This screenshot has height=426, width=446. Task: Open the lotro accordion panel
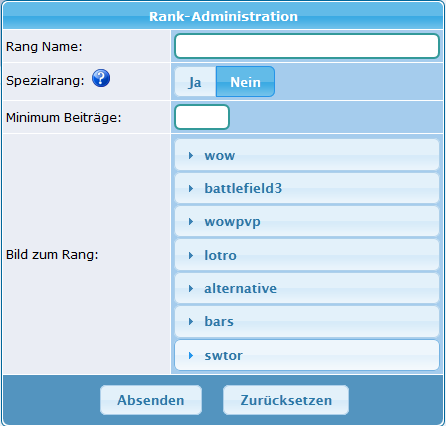pyautogui.click(x=307, y=255)
